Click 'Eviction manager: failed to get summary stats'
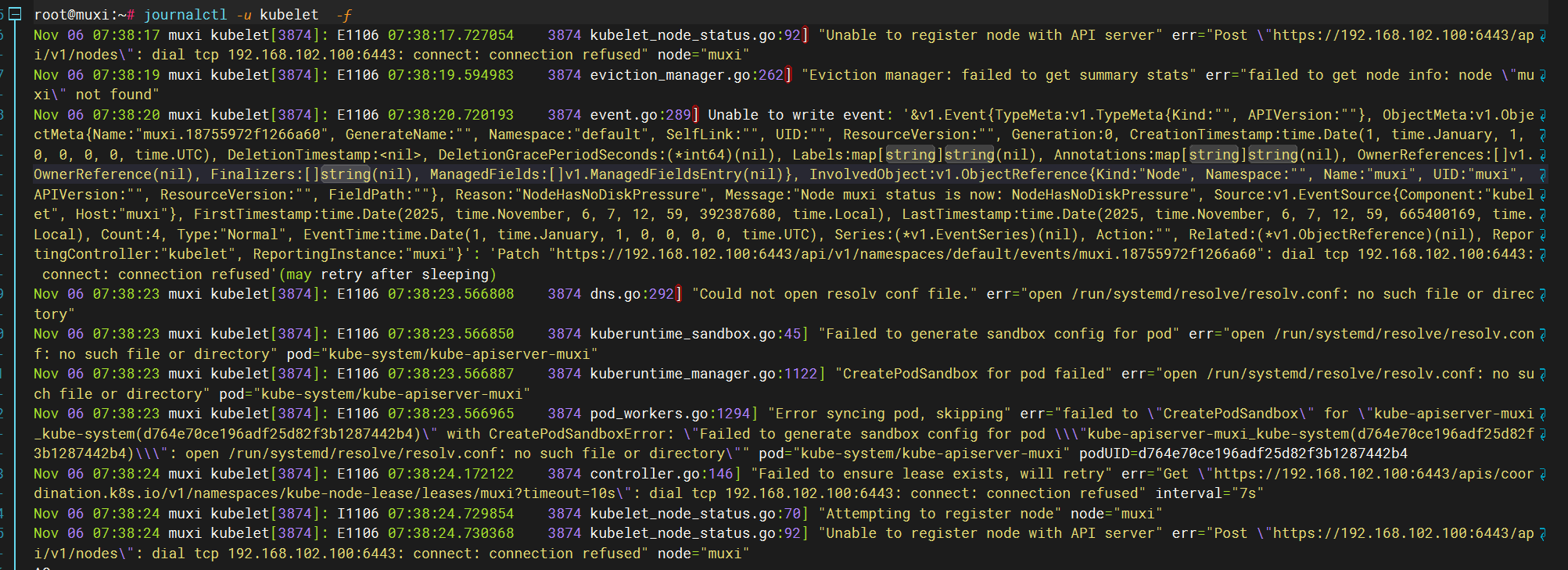Screen dimensions: 1568x570 999,75
